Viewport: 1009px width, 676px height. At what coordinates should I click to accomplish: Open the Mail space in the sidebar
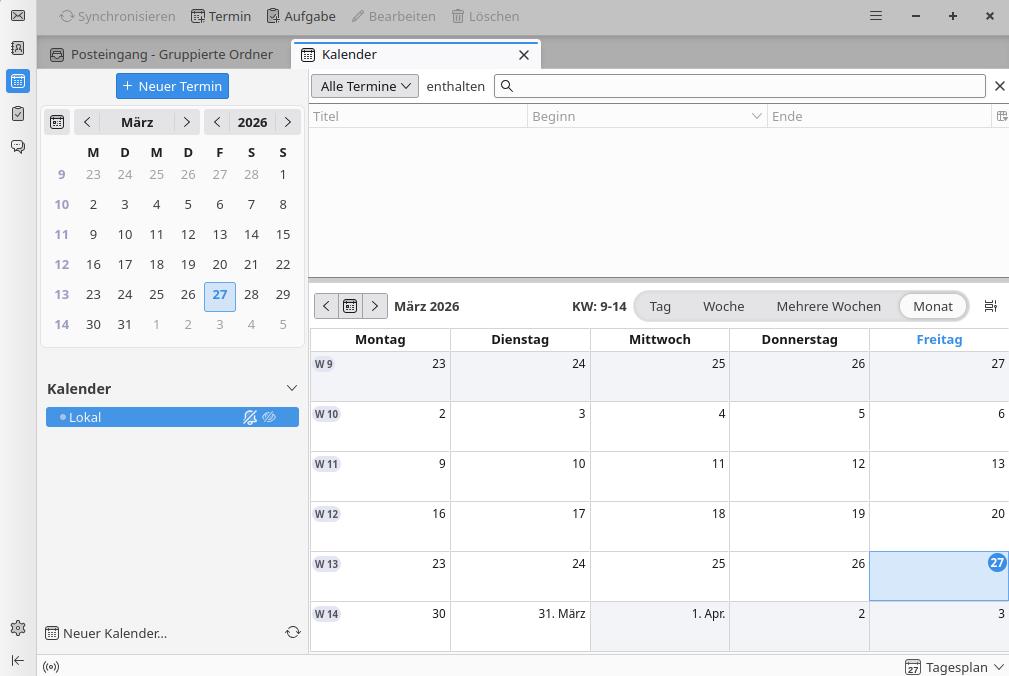[17, 16]
